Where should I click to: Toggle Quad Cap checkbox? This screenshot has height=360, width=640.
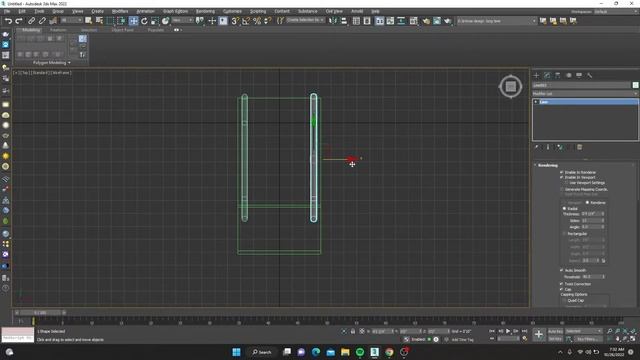point(564,300)
